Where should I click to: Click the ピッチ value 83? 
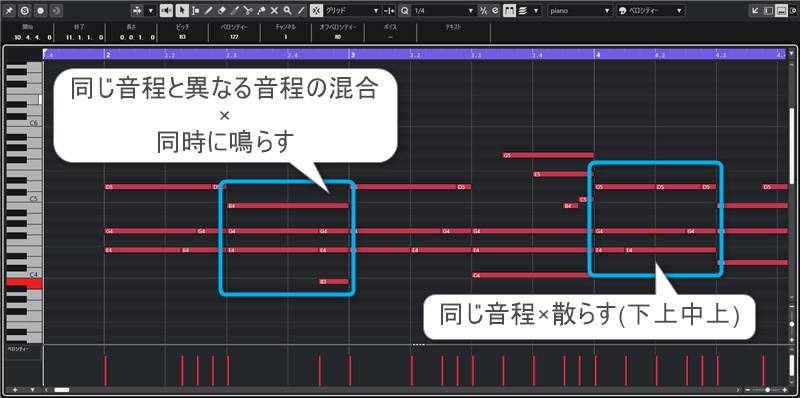click(x=183, y=37)
